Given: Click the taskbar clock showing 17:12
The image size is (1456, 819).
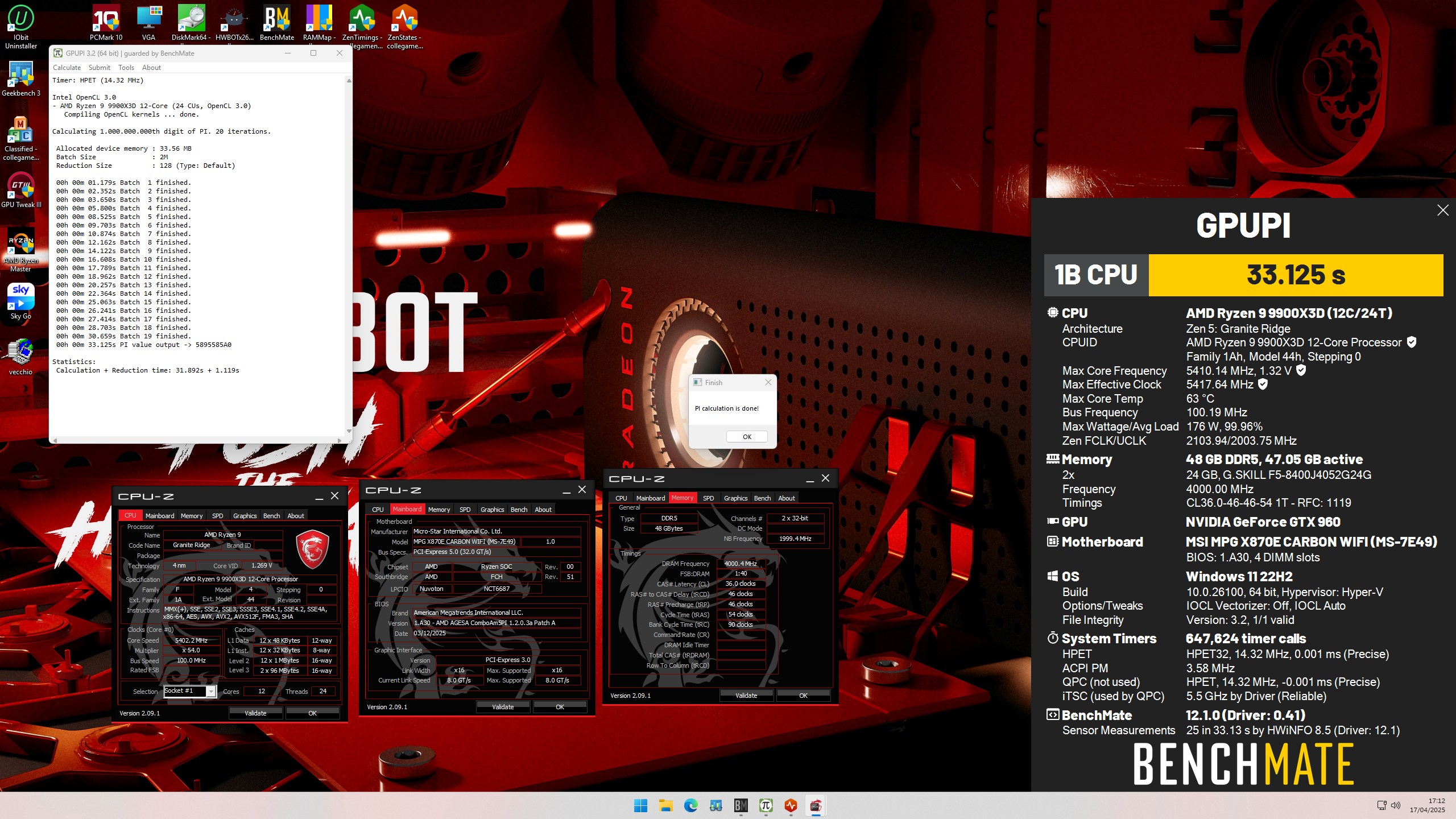Looking at the screenshot, I should [x=1428, y=805].
